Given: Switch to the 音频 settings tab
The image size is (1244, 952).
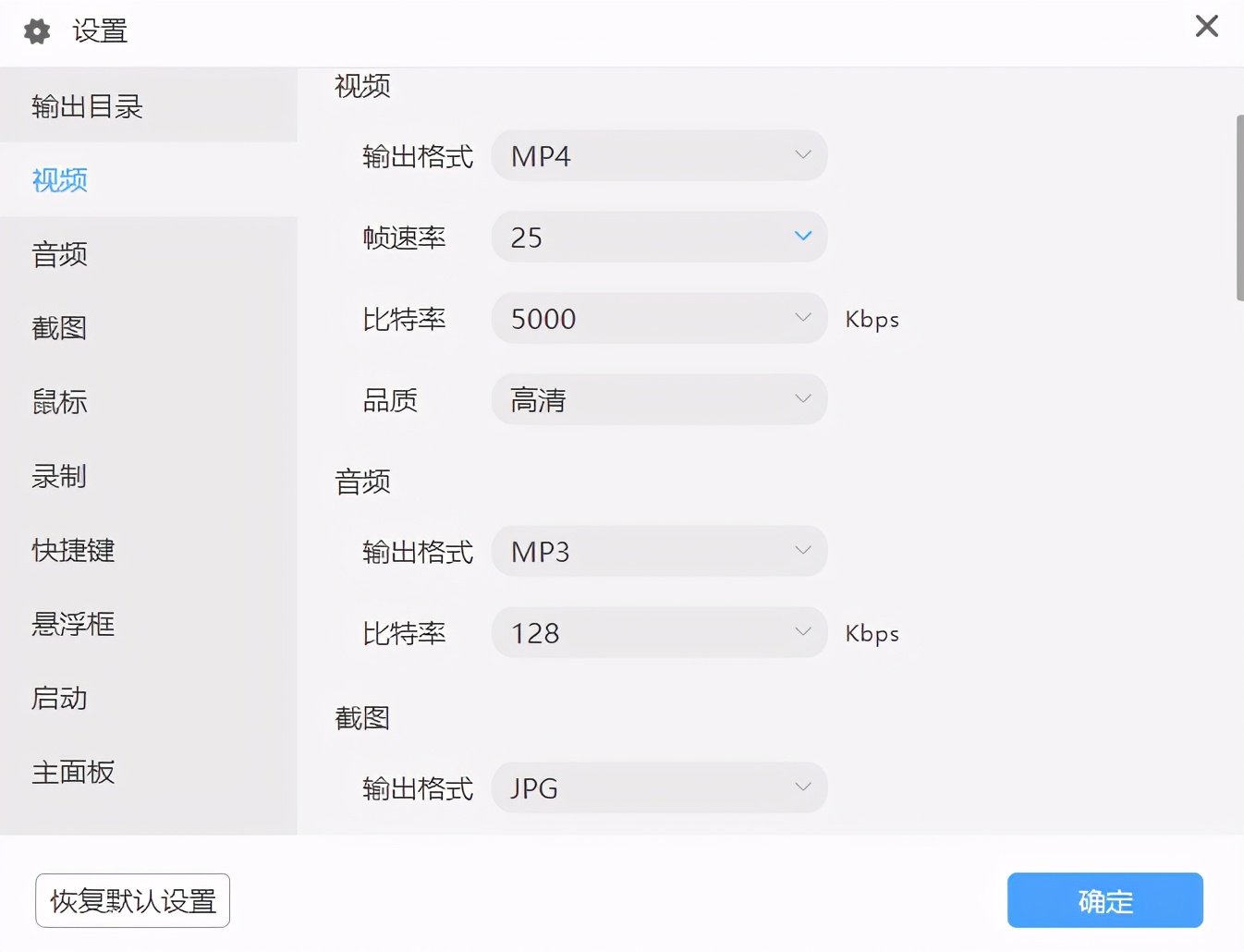Looking at the screenshot, I should (58, 254).
